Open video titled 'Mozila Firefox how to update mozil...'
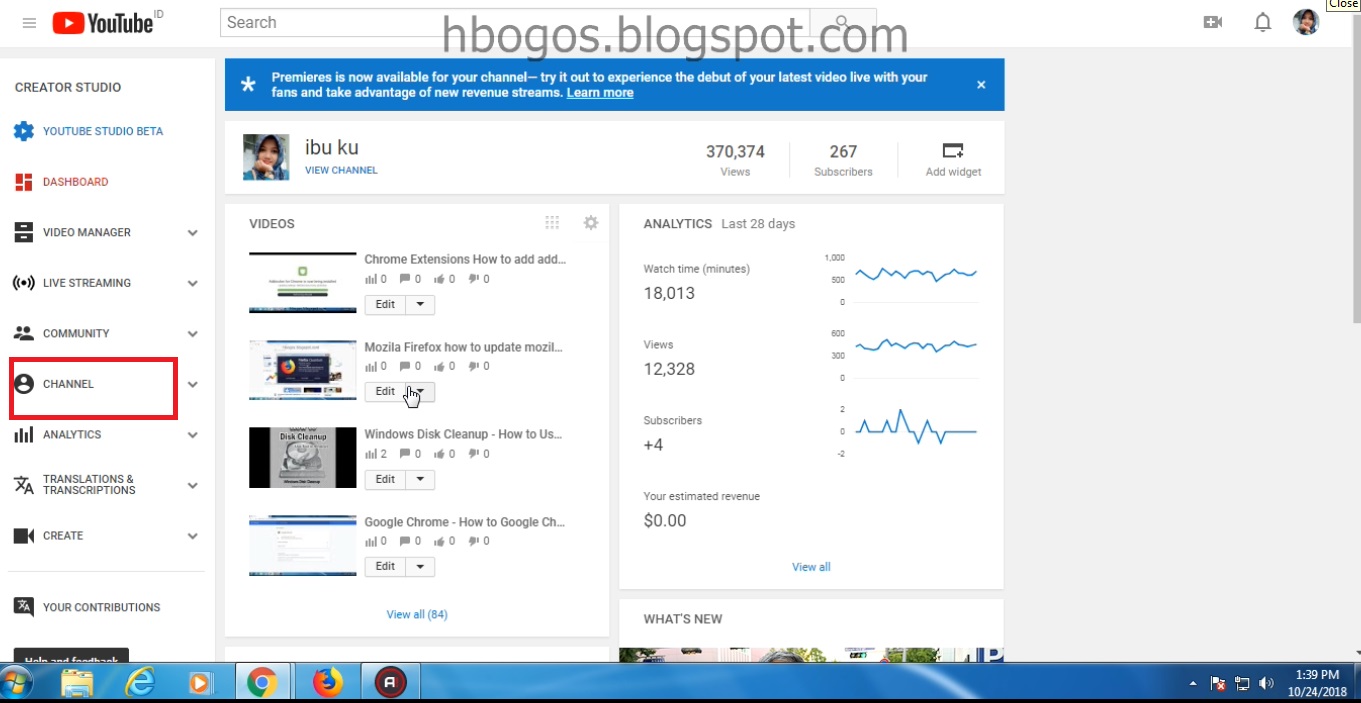Image resolution: width=1361 pixels, height=703 pixels. click(x=464, y=347)
